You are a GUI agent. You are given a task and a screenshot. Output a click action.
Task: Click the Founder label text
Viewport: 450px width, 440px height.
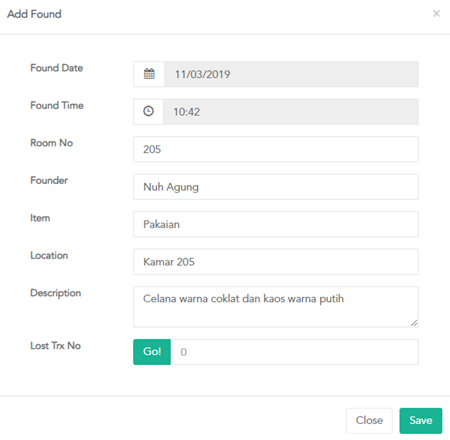(49, 180)
